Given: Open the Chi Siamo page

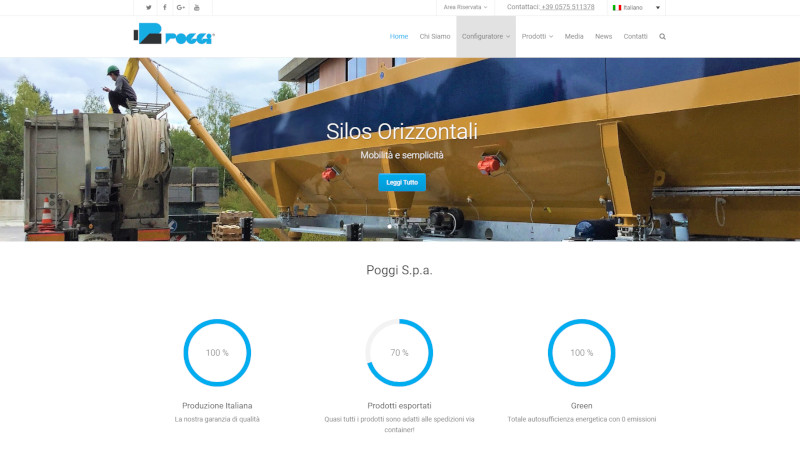Looking at the screenshot, I should click(x=435, y=37).
